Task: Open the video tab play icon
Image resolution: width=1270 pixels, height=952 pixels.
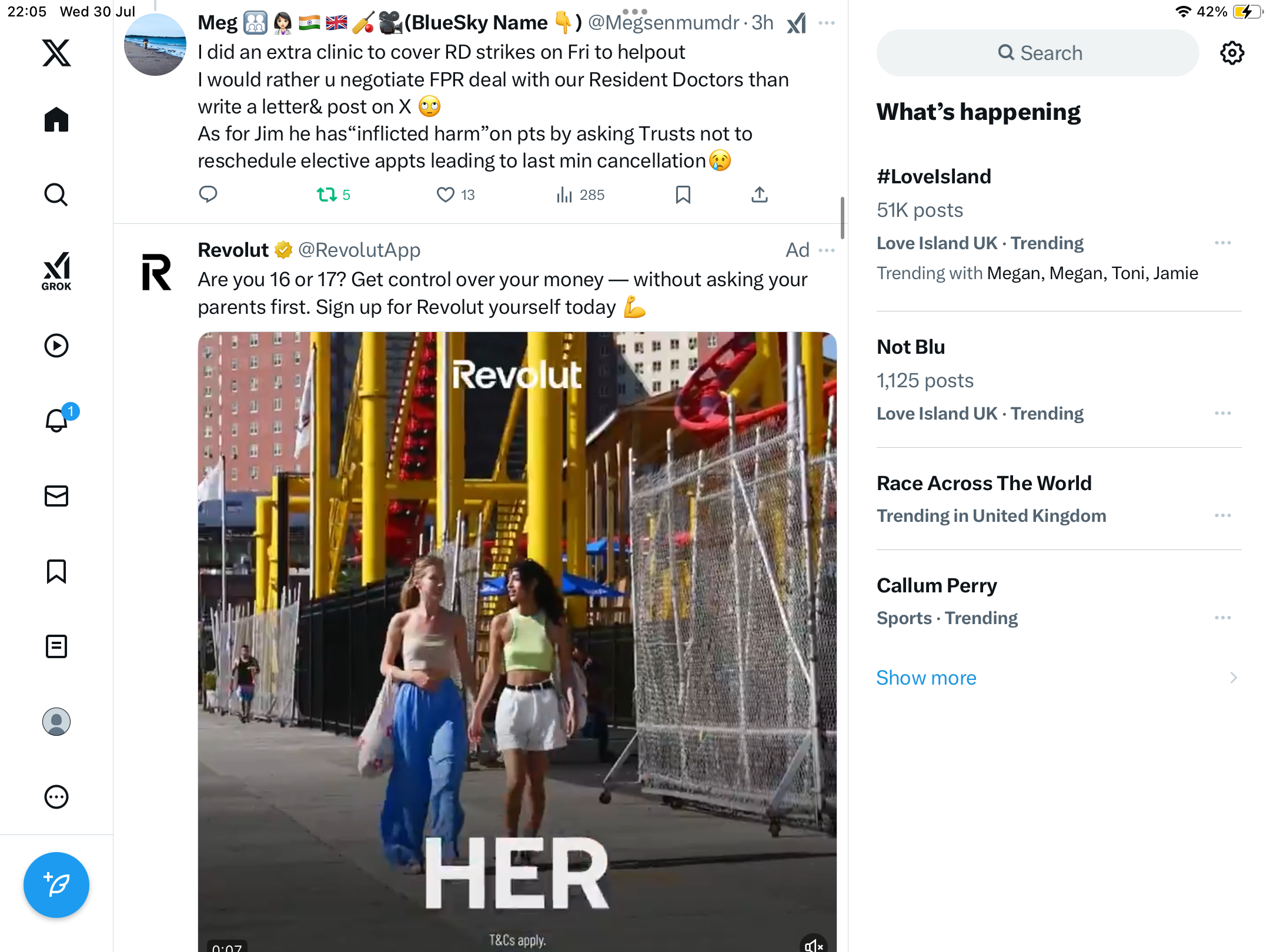Action: (x=56, y=346)
